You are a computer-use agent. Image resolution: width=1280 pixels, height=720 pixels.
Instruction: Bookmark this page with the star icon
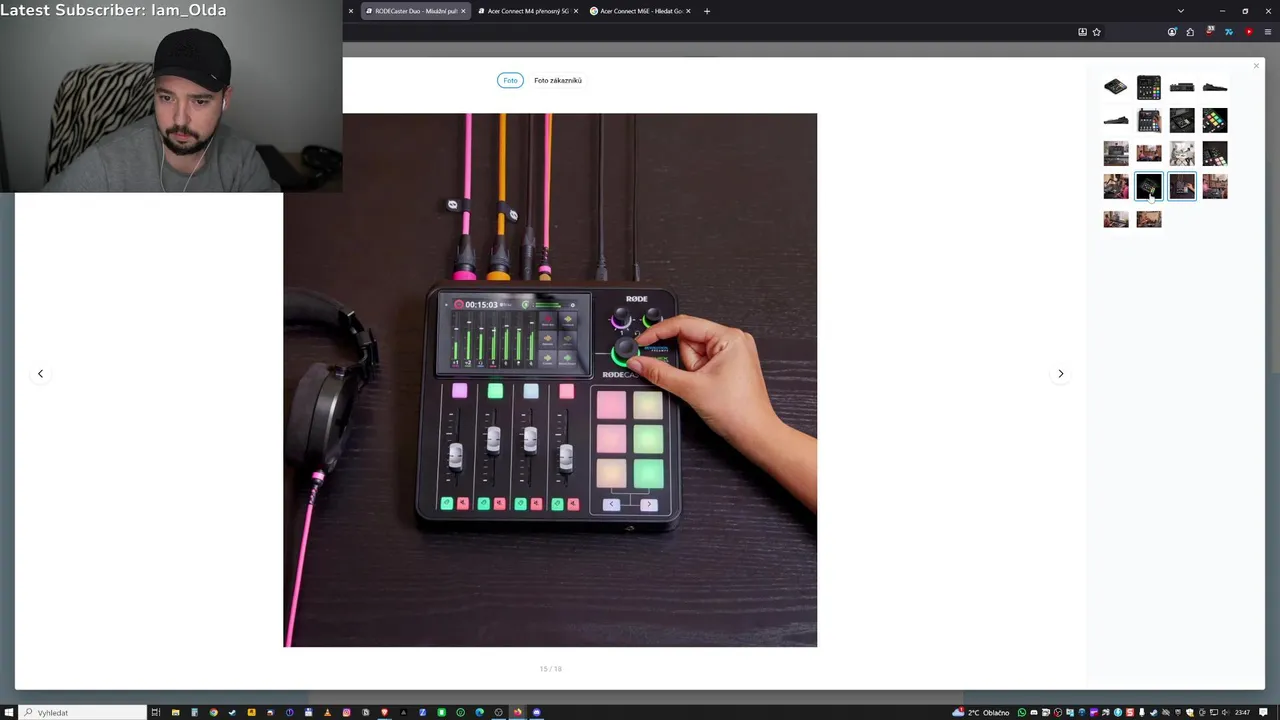pos(1097,32)
